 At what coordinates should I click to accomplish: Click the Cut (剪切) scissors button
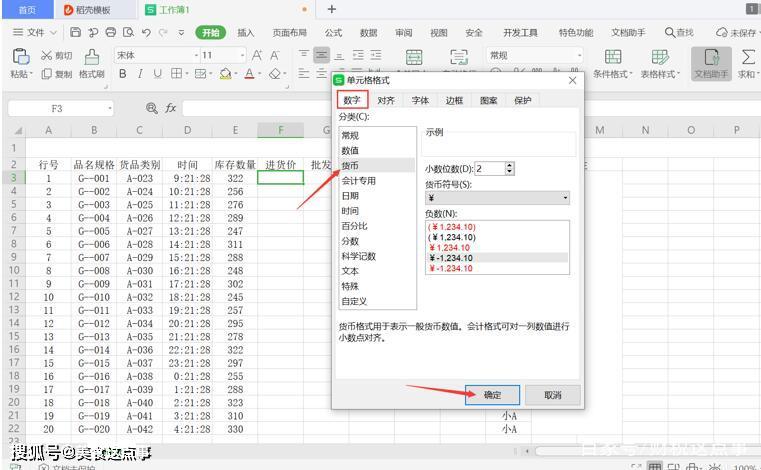(56, 56)
